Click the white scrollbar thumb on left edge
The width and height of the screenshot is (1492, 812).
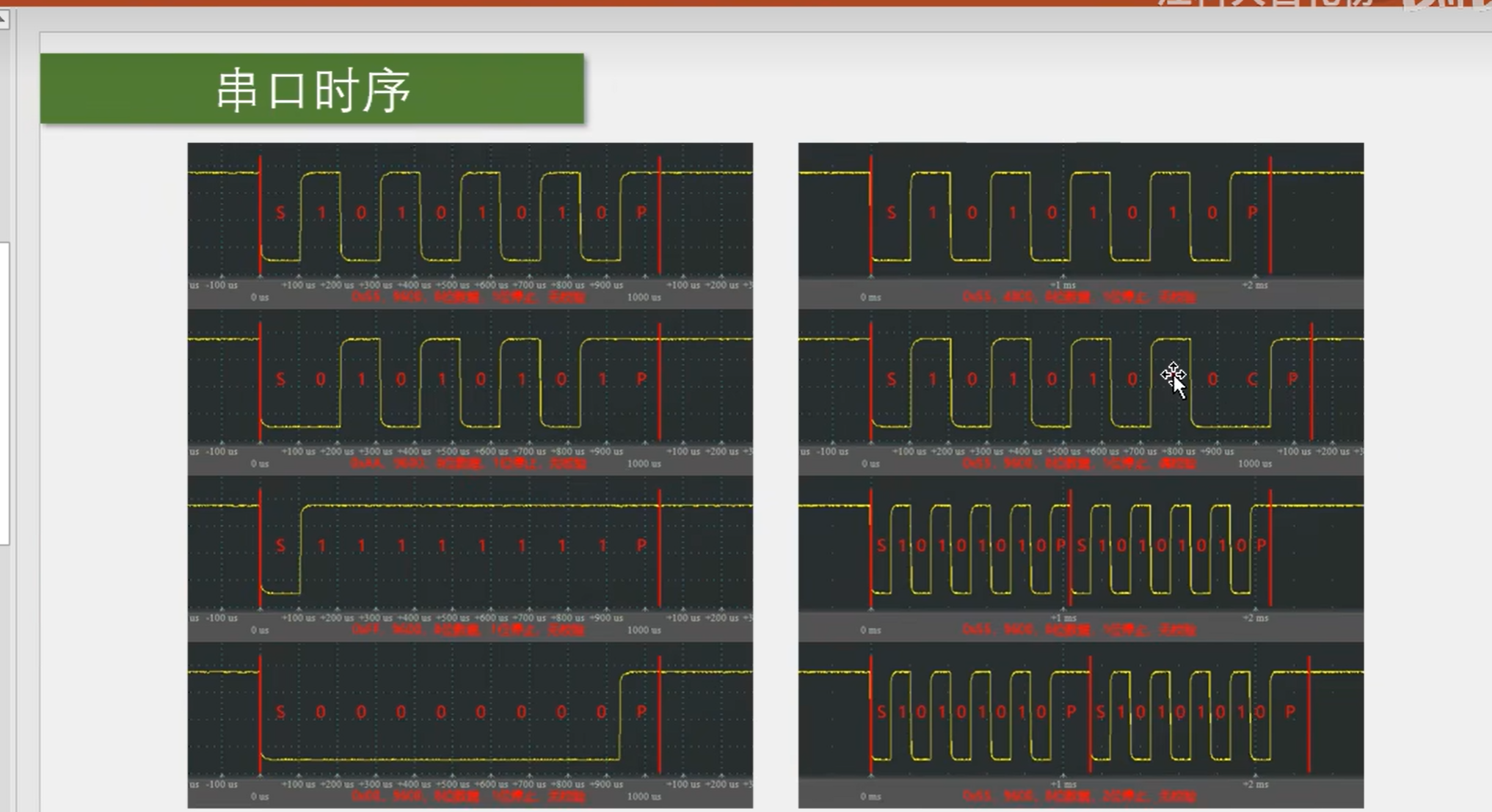point(4,393)
